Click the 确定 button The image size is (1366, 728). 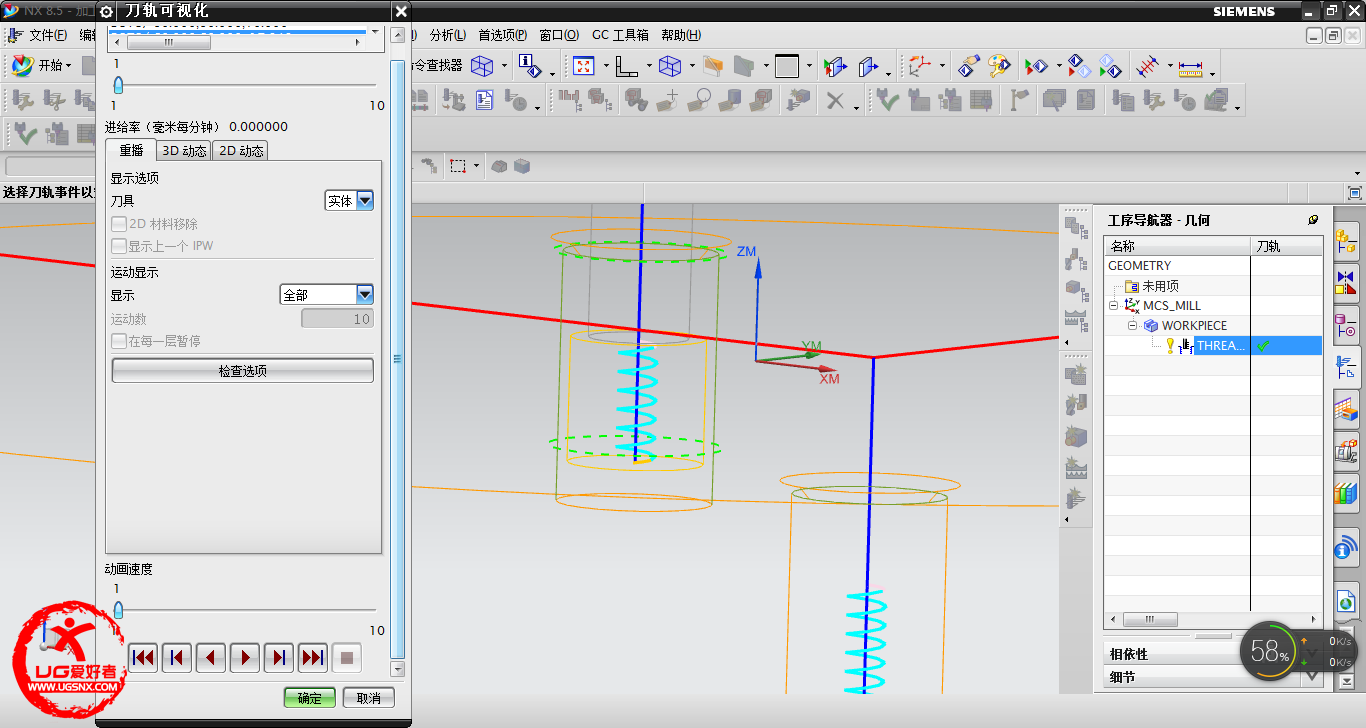[310, 698]
